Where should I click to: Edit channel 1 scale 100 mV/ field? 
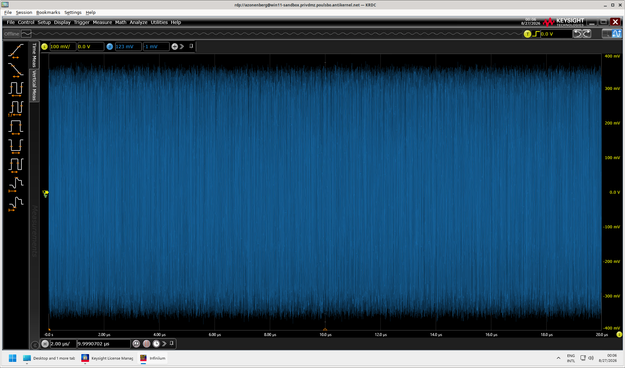(x=62, y=47)
